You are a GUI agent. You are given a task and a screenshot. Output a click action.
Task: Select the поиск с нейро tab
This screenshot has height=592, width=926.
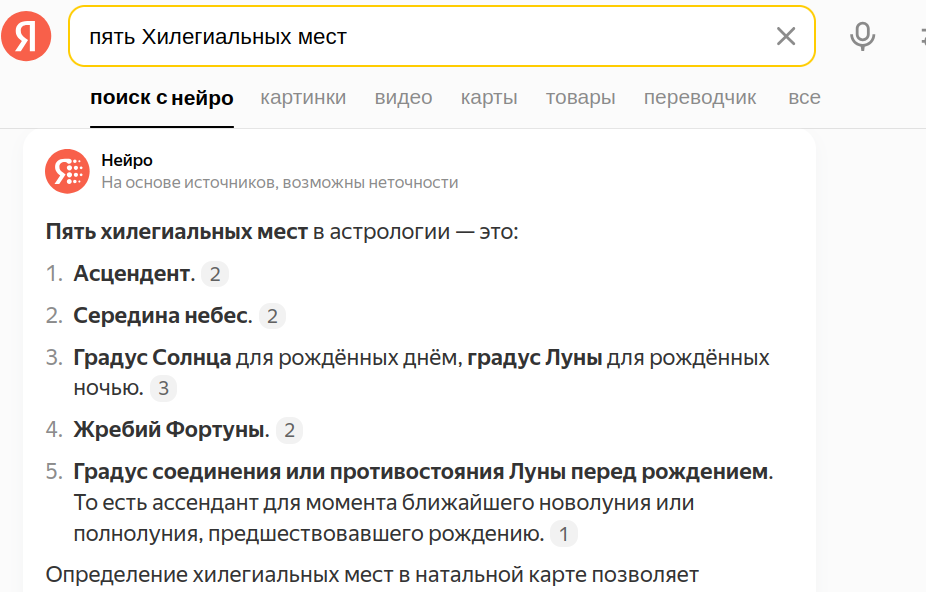pyautogui.click(x=162, y=98)
